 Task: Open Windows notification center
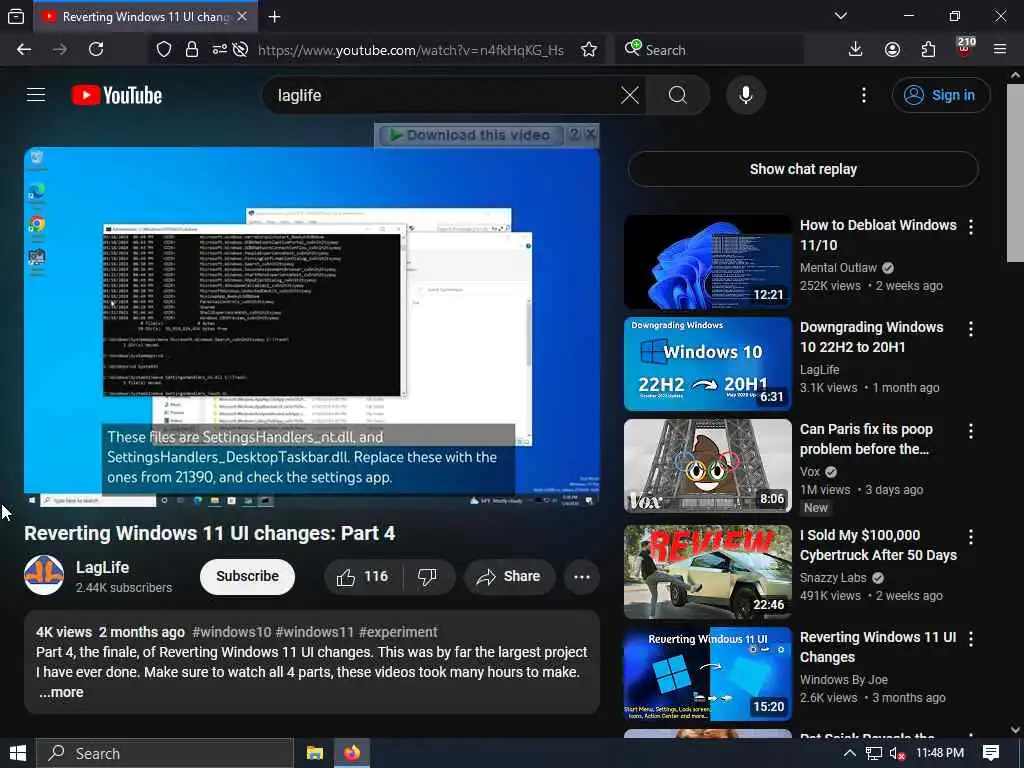point(991,753)
